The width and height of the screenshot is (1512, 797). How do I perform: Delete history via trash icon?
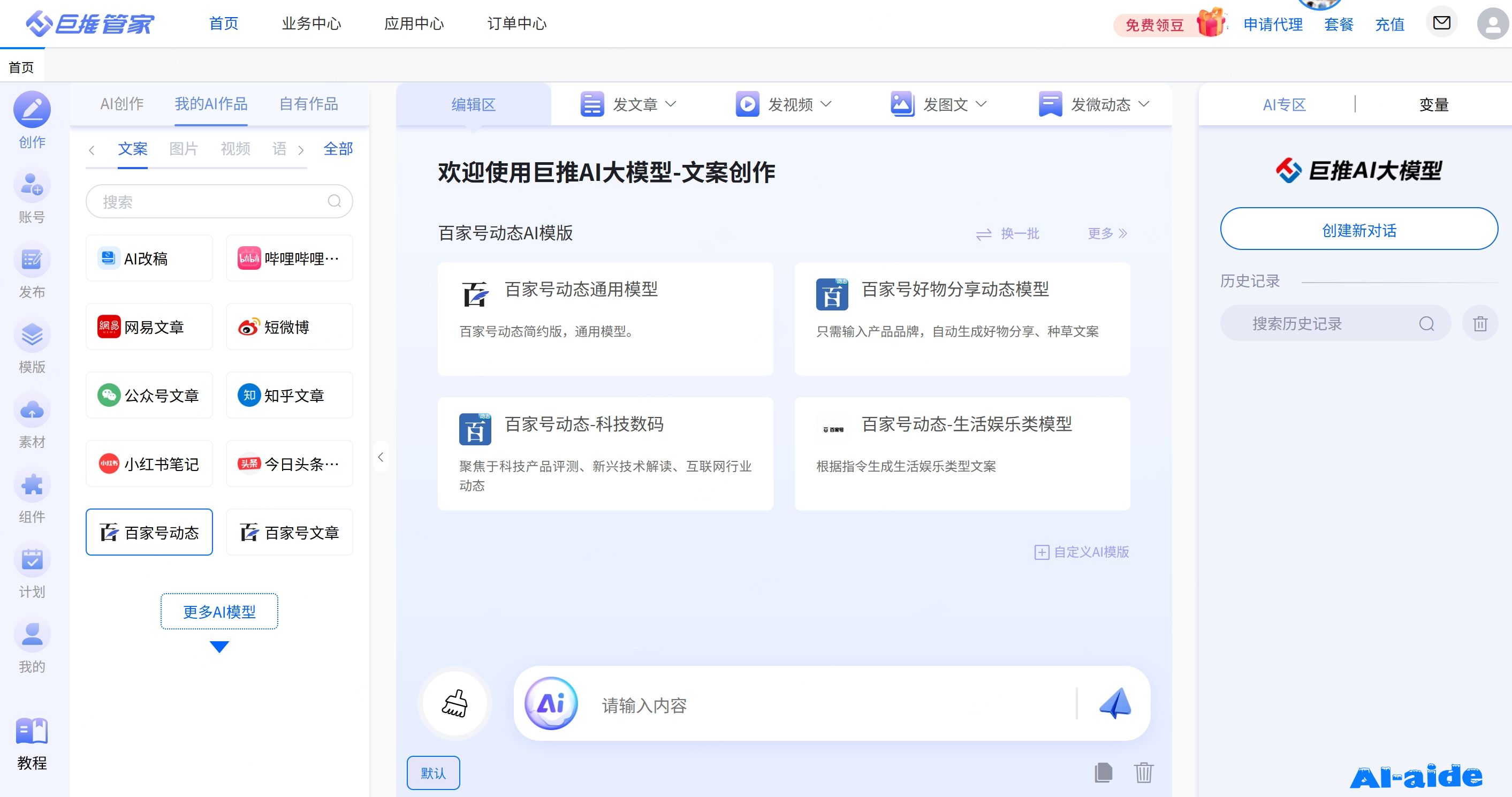click(1480, 323)
